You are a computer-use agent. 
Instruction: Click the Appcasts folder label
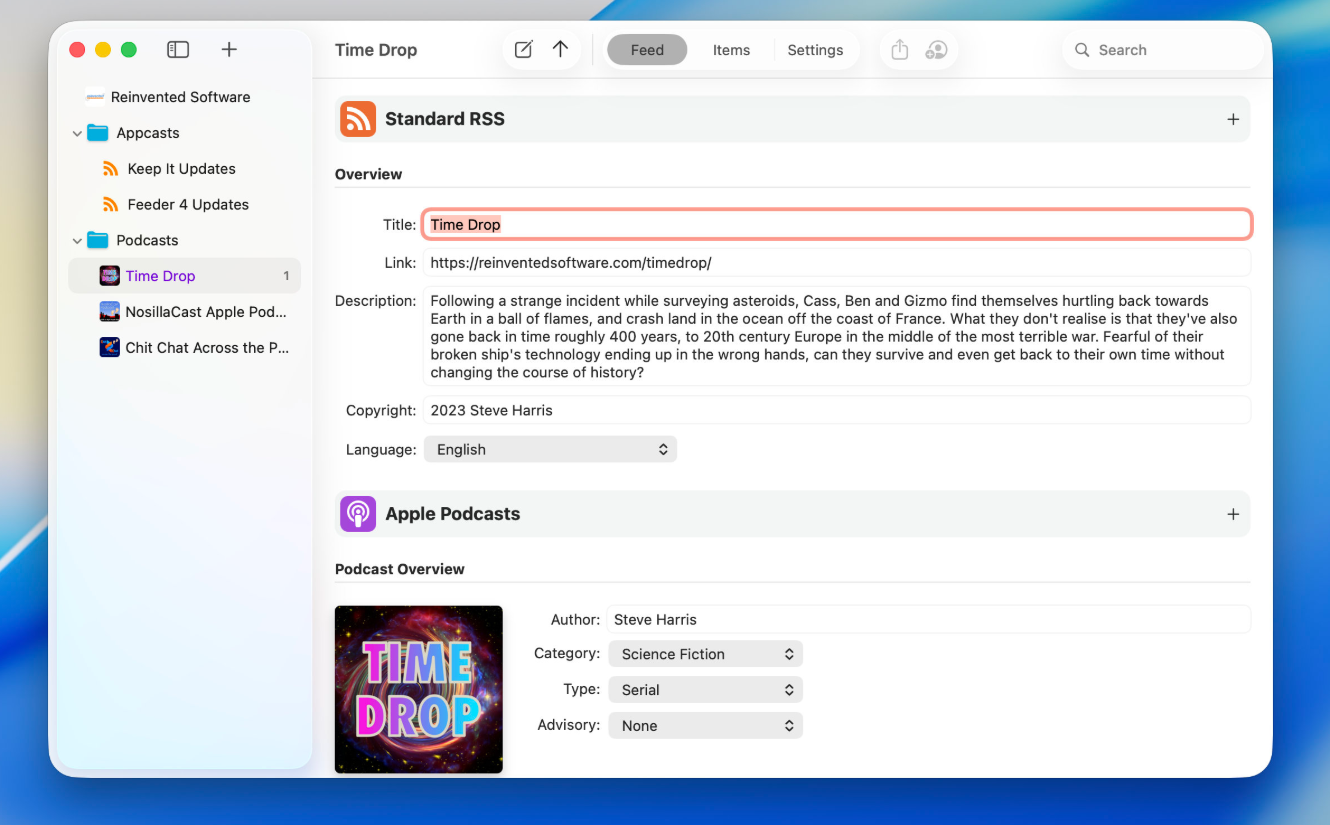(148, 133)
